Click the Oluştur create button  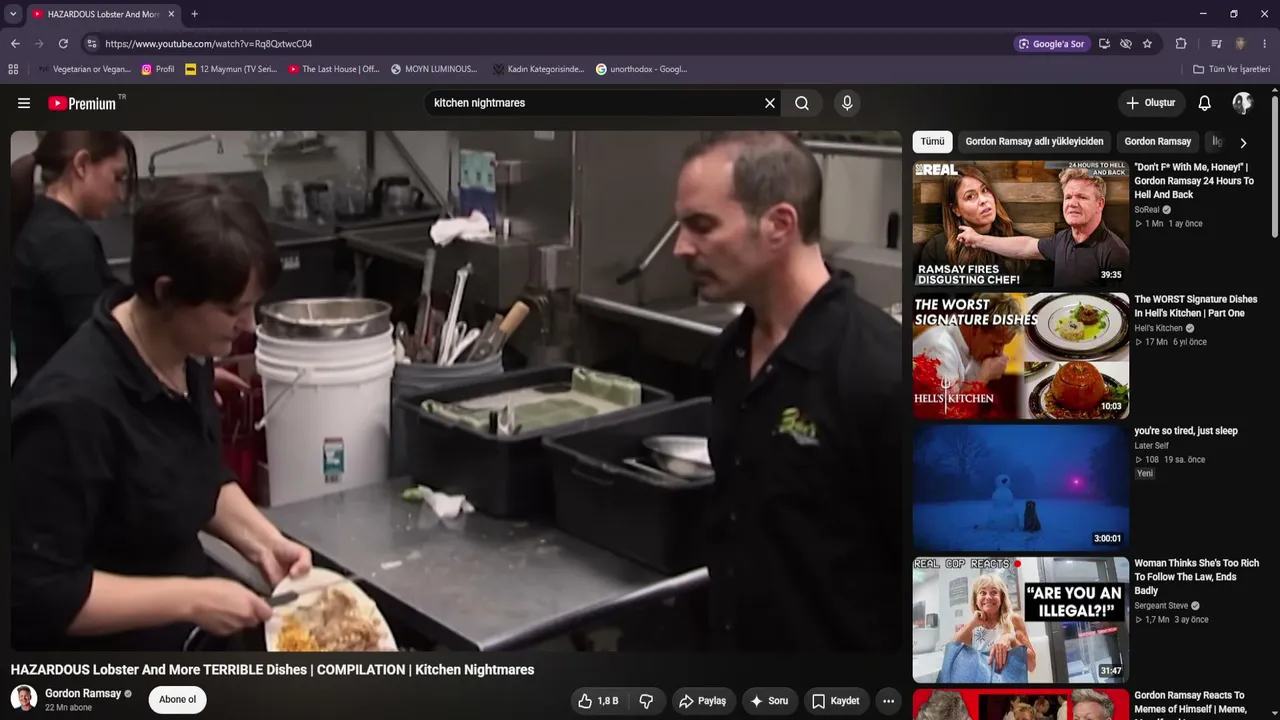point(1151,103)
